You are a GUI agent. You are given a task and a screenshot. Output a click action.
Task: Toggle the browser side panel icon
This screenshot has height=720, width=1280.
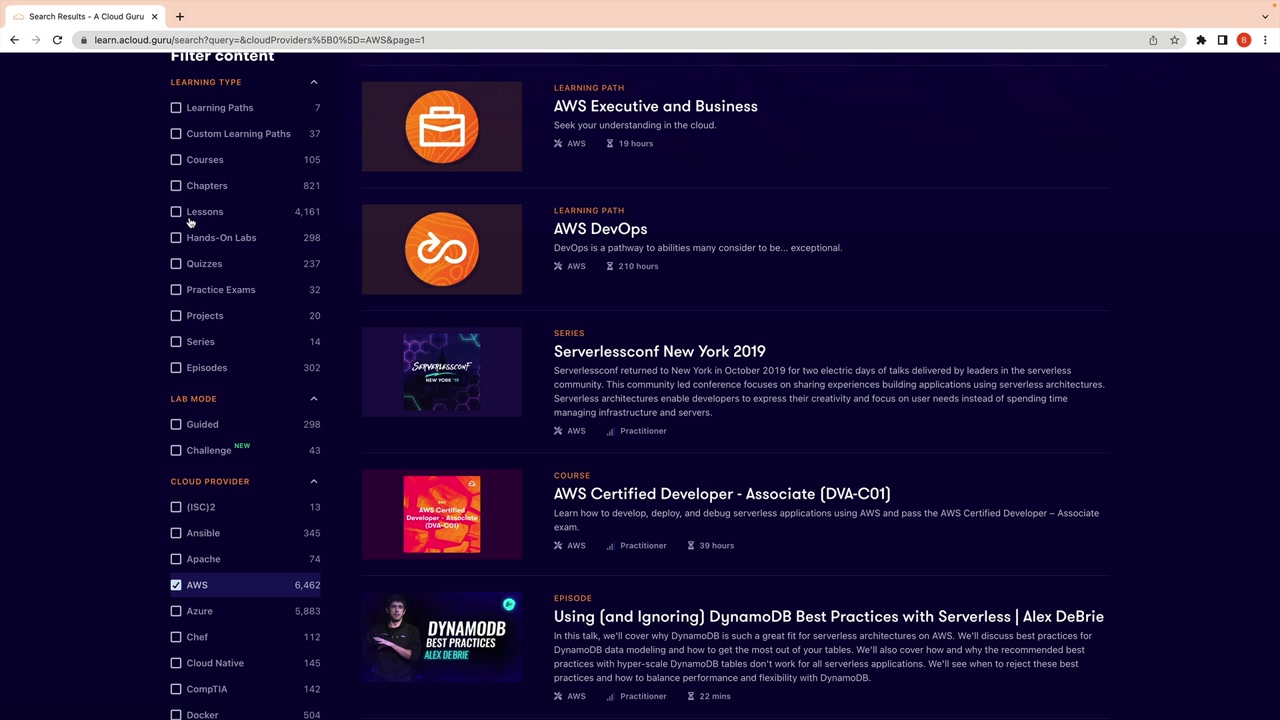1222,40
